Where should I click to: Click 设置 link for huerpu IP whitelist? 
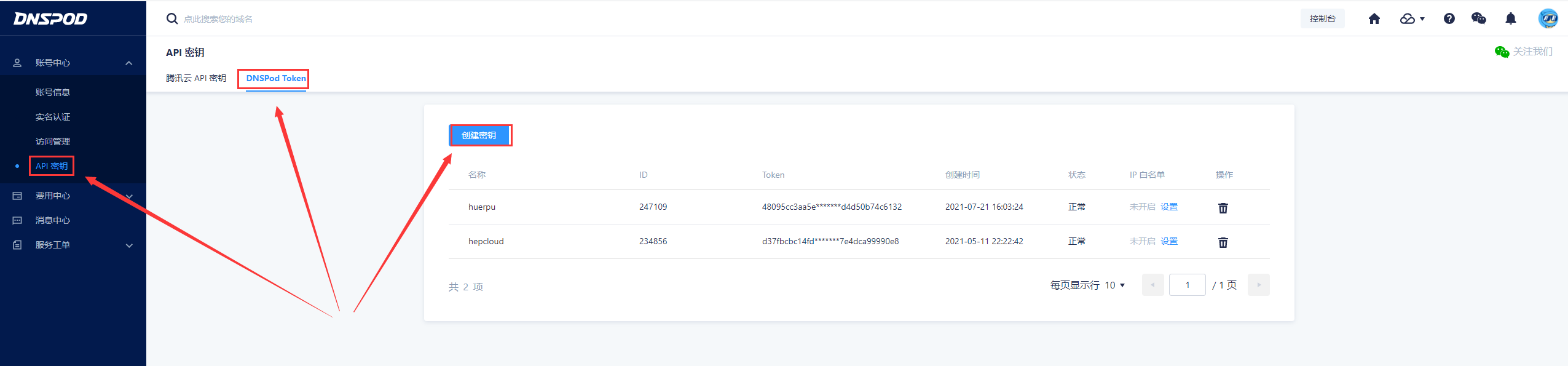(1169, 207)
